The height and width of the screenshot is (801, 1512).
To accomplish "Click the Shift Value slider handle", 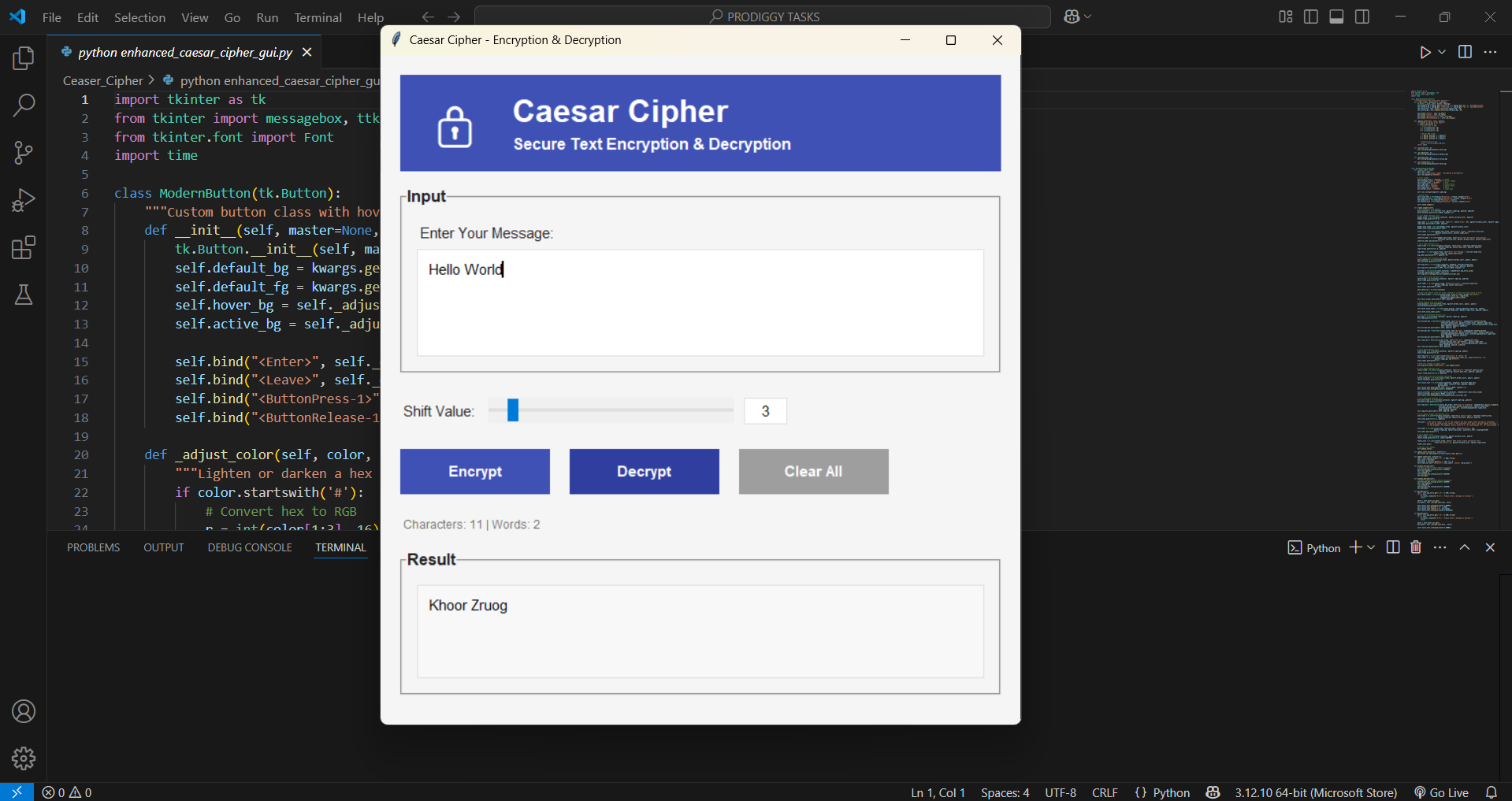I will click(513, 410).
